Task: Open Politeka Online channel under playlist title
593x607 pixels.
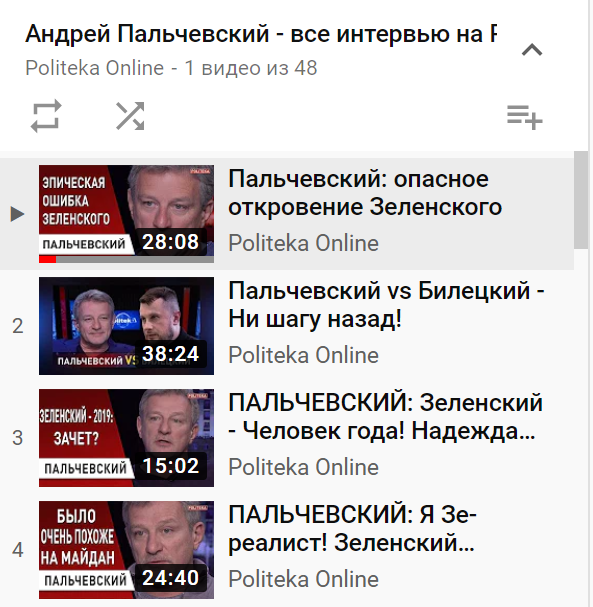Action: tap(94, 68)
